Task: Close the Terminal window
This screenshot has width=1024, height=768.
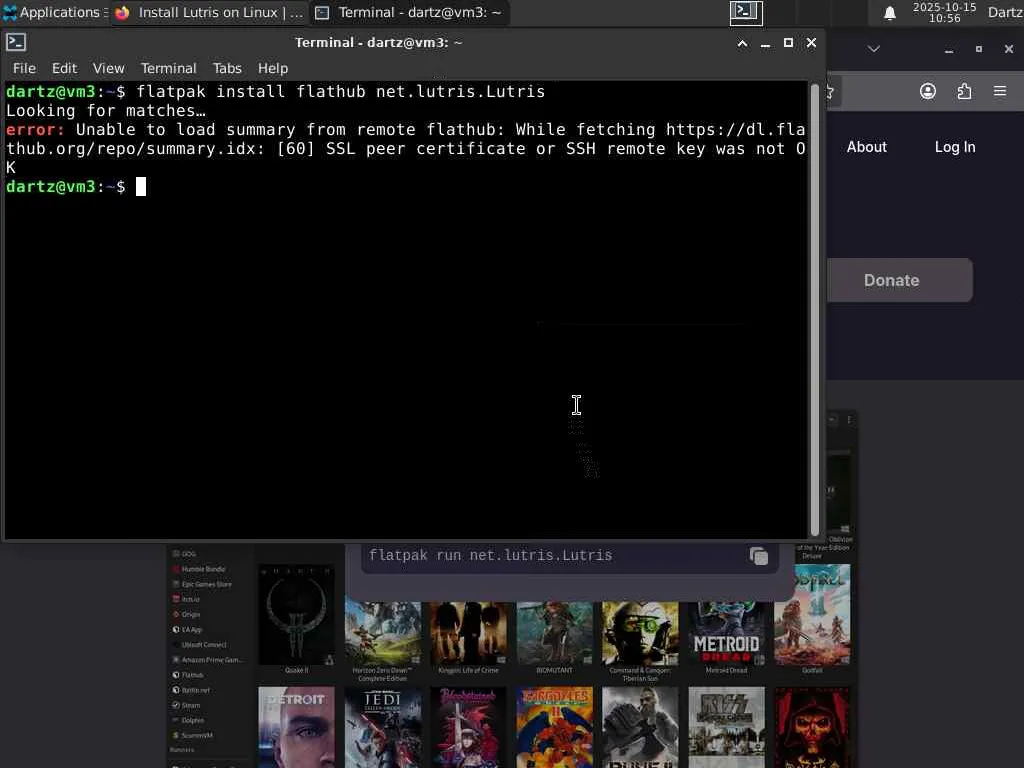Action: (x=811, y=42)
